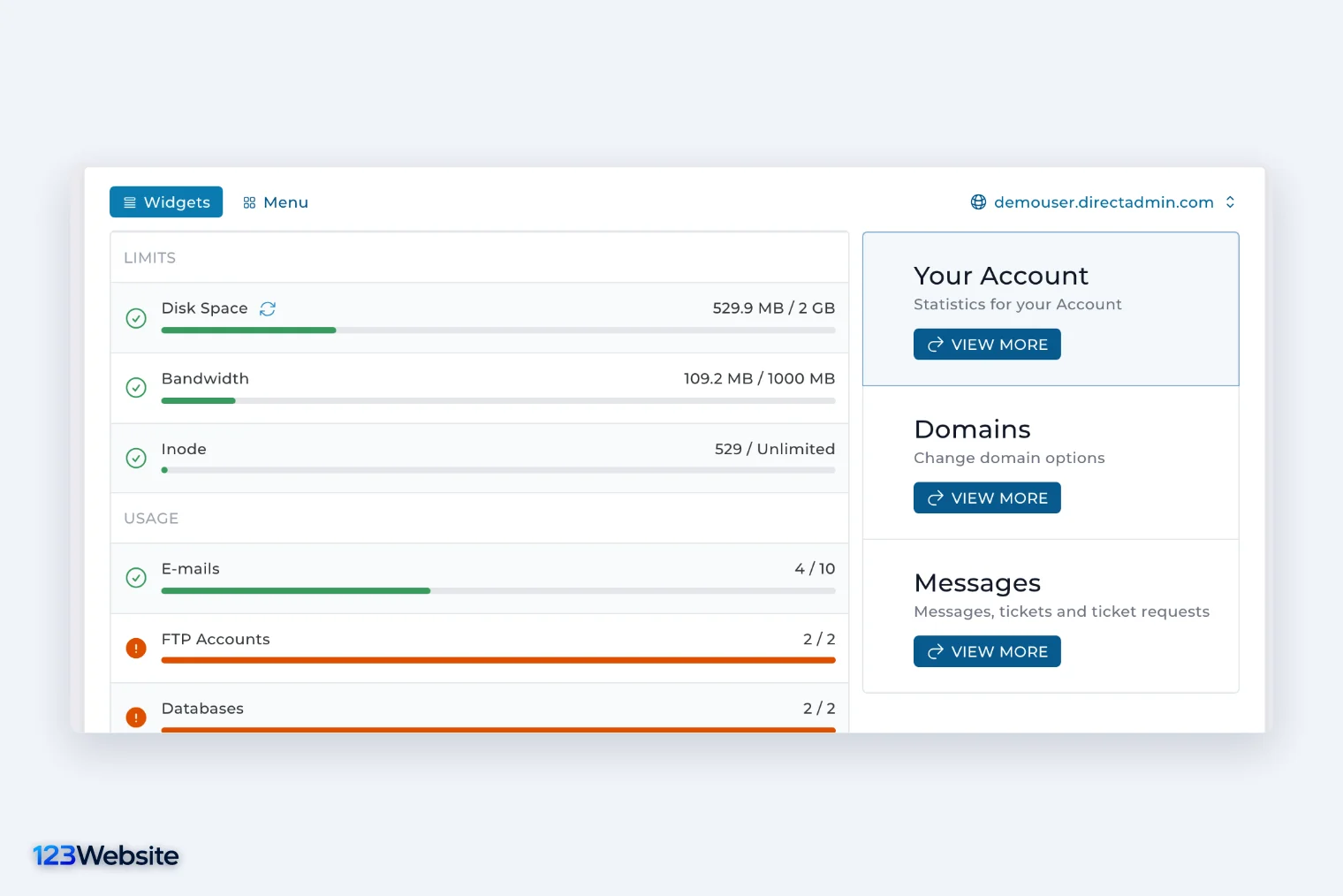Click the green check icon beside E-mails
Viewport: 1343px width, 896px height.
(136, 578)
